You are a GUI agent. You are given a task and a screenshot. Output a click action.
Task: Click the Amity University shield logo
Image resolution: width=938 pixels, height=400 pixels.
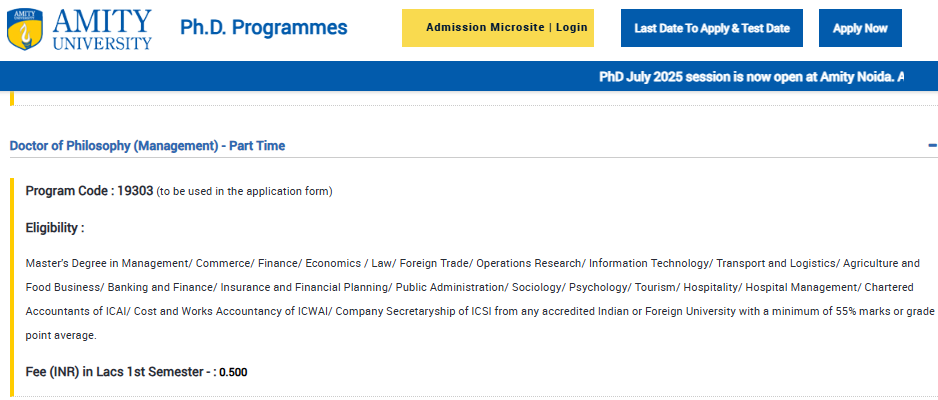click(24, 29)
